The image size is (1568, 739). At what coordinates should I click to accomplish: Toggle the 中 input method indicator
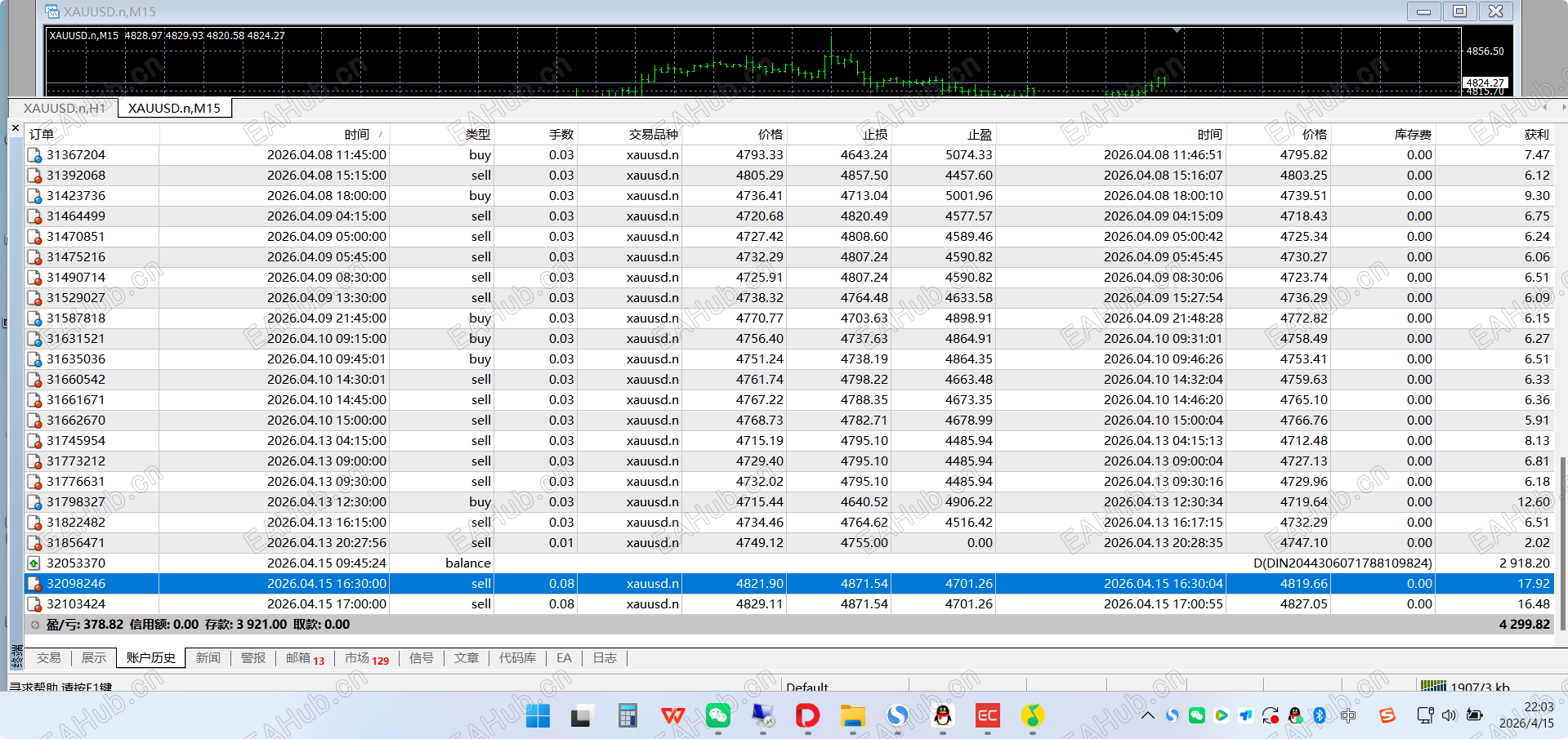[1348, 715]
